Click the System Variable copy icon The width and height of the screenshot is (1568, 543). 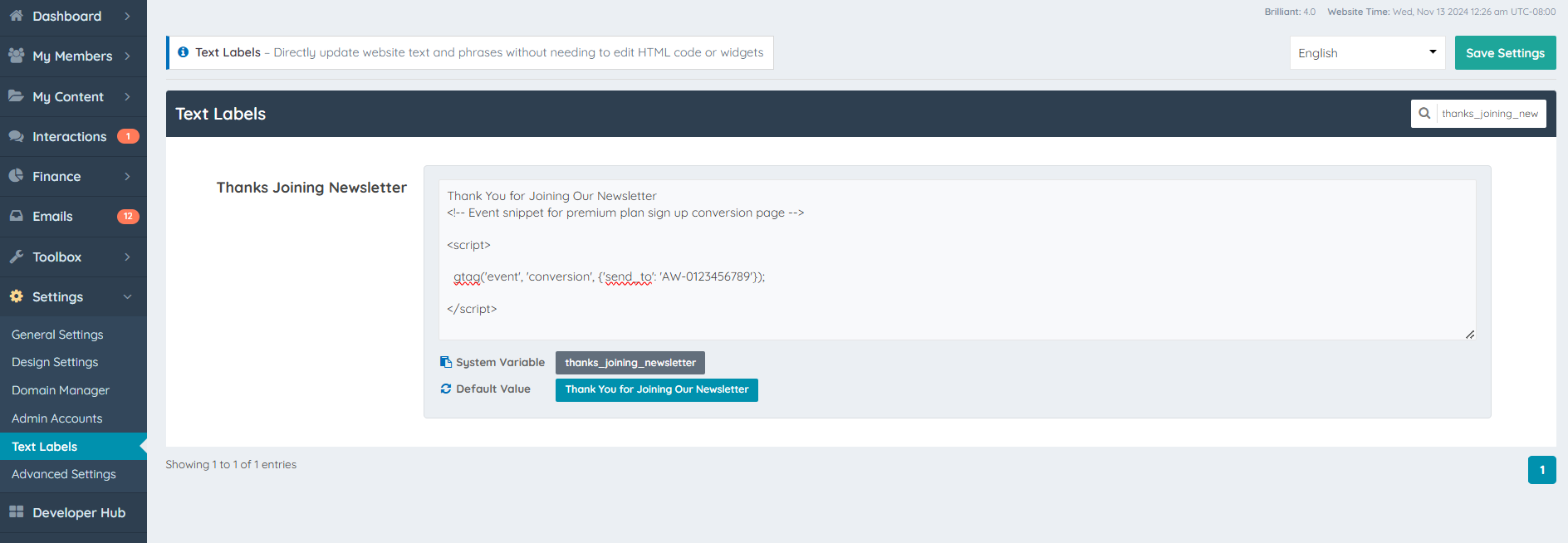click(446, 362)
